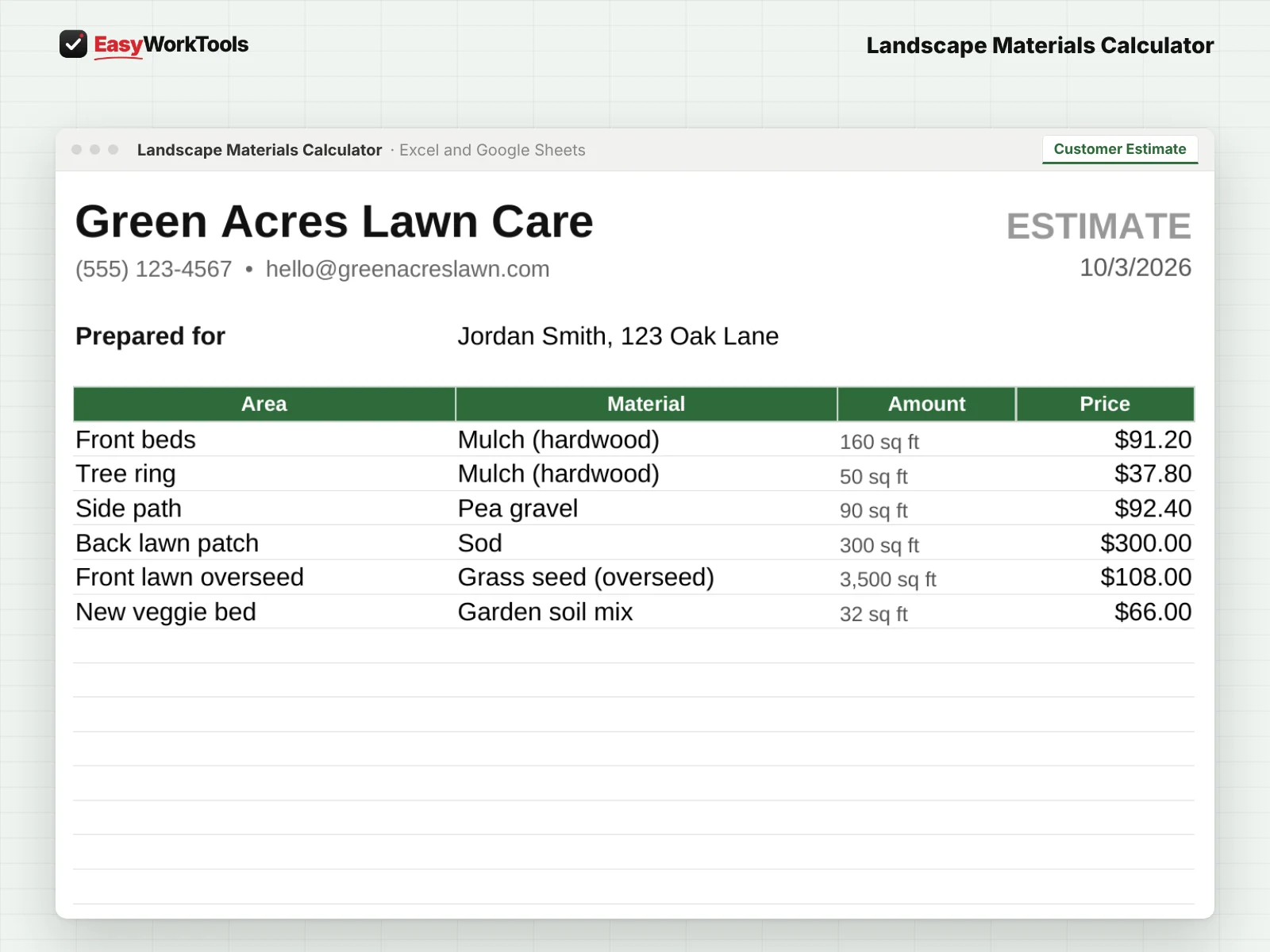The image size is (1270, 952).
Task: Click the 'Grass seed (overseed)' material cell
Action: [x=646, y=578]
